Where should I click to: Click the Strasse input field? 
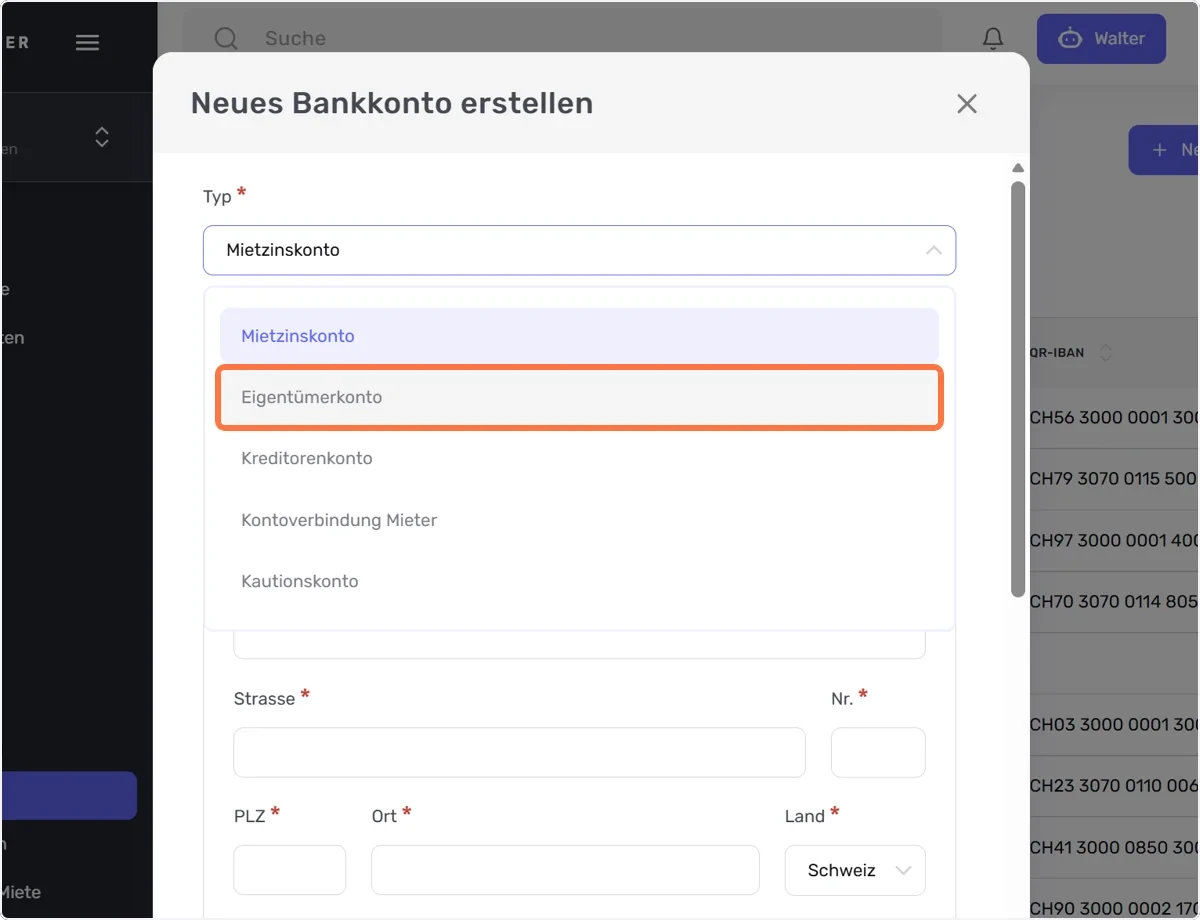(x=519, y=752)
